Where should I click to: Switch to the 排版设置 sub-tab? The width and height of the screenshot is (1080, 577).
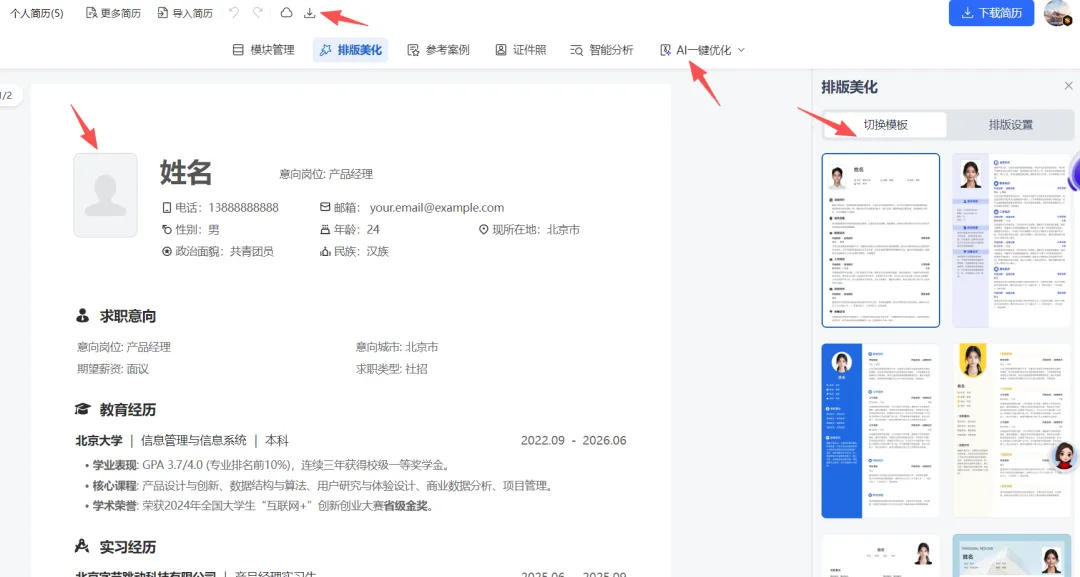[x=1010, y=125]
